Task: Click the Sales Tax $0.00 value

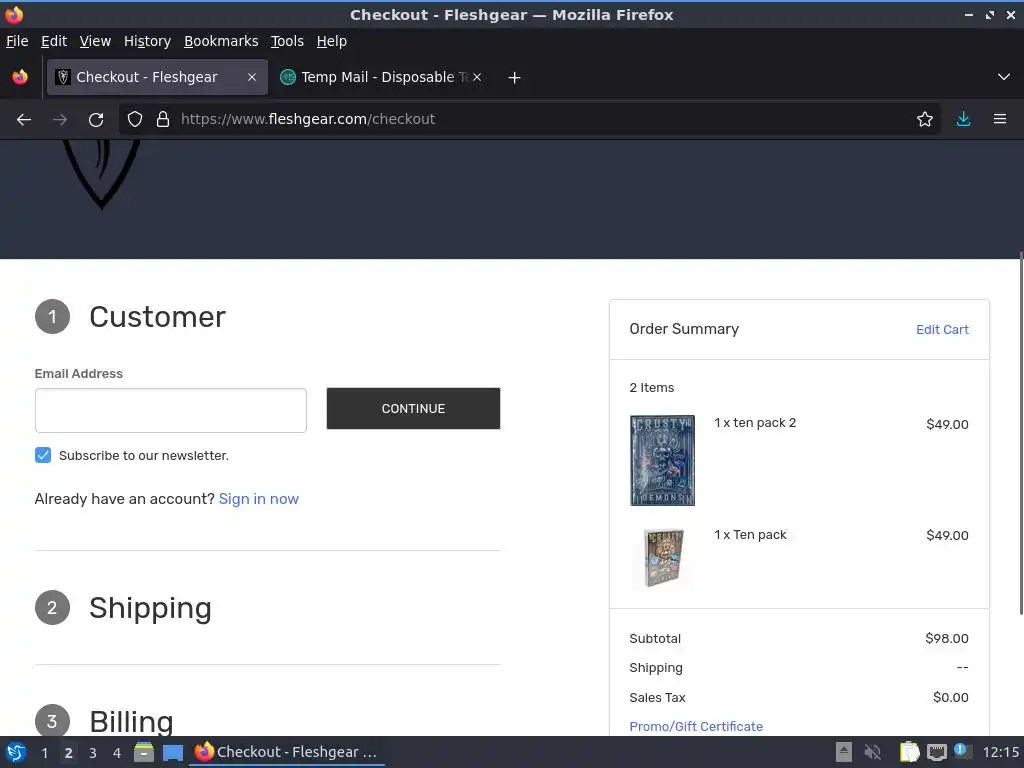Action: (951, 697)
